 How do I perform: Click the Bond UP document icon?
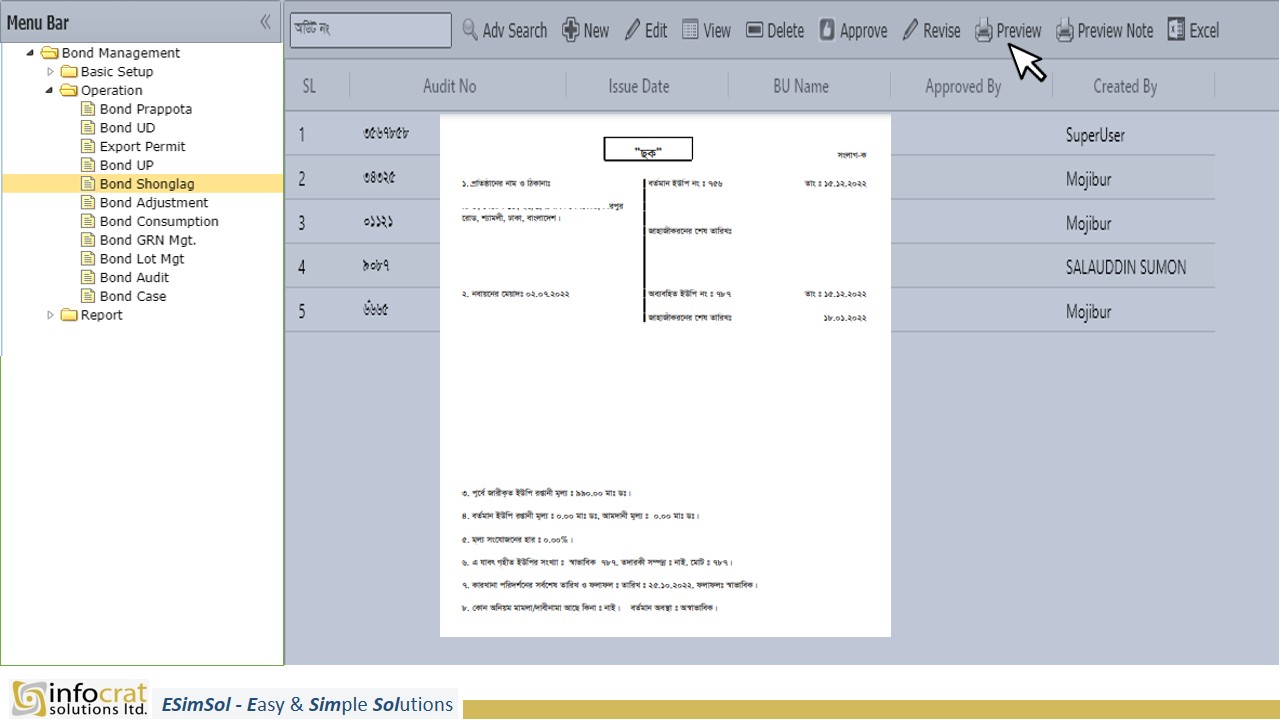click(x=88, y=165)
